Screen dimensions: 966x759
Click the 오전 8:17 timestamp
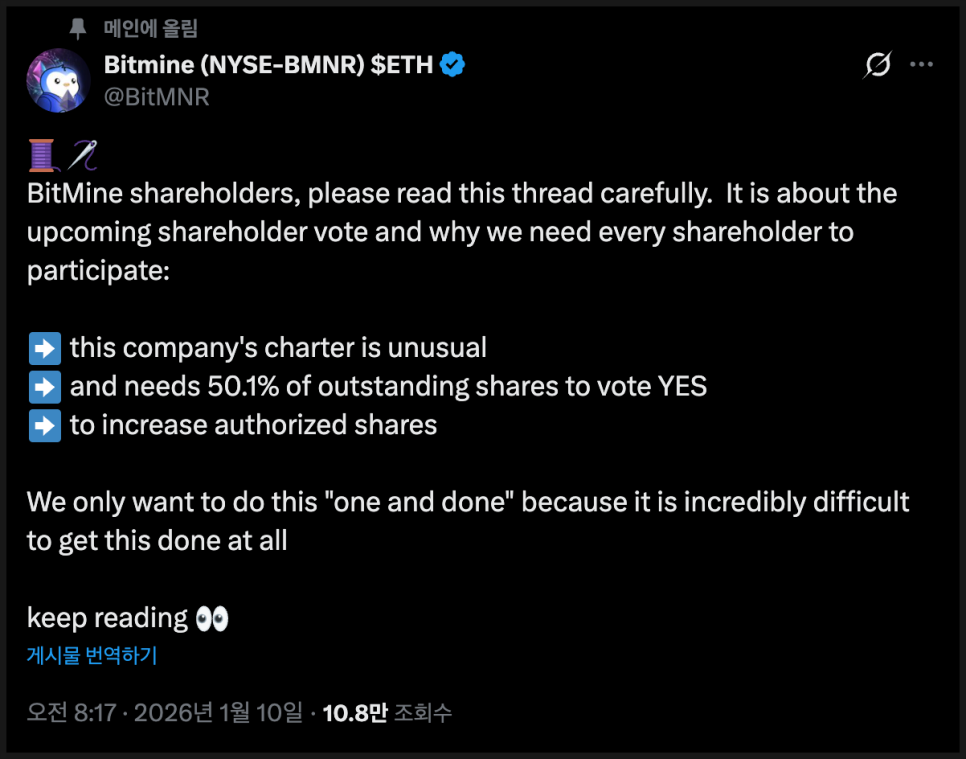click(70, 713)
